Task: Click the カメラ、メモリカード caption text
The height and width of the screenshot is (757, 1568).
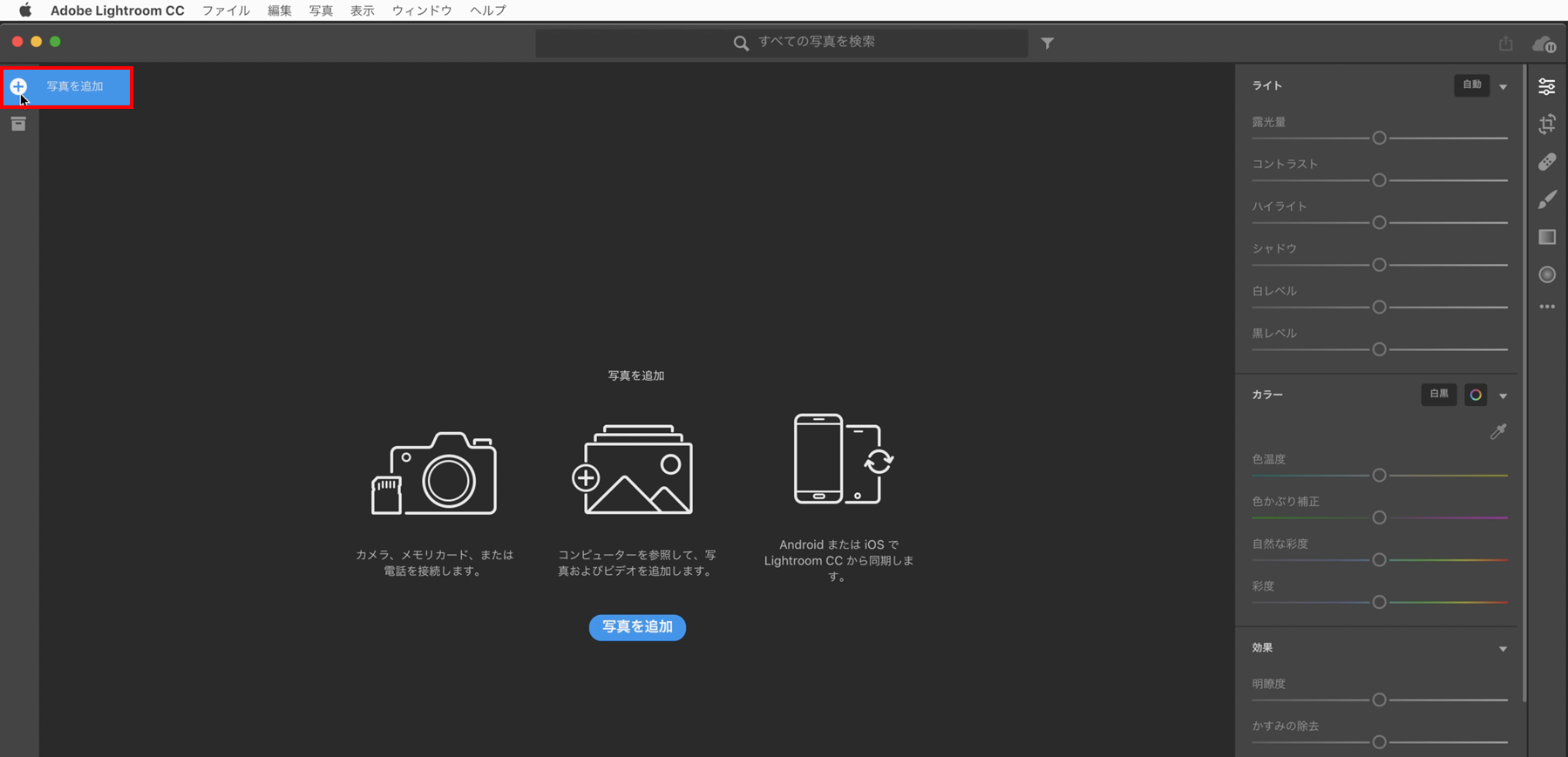Action: tap(434, 563)
